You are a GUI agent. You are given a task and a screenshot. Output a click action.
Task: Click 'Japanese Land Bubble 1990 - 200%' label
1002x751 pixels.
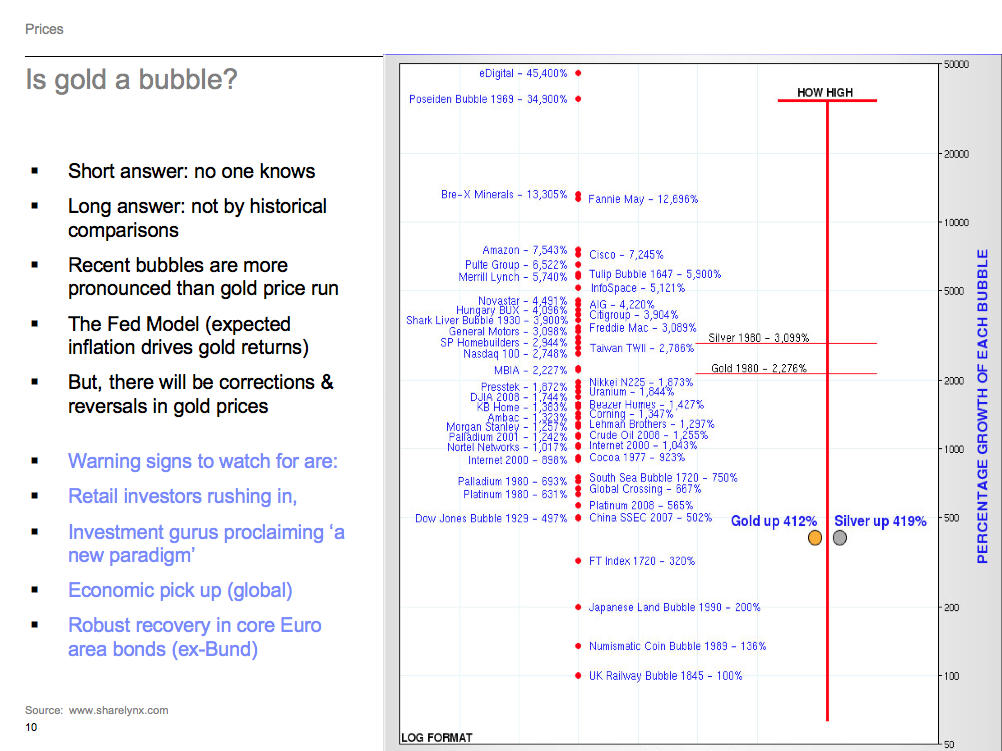(674, 607)
